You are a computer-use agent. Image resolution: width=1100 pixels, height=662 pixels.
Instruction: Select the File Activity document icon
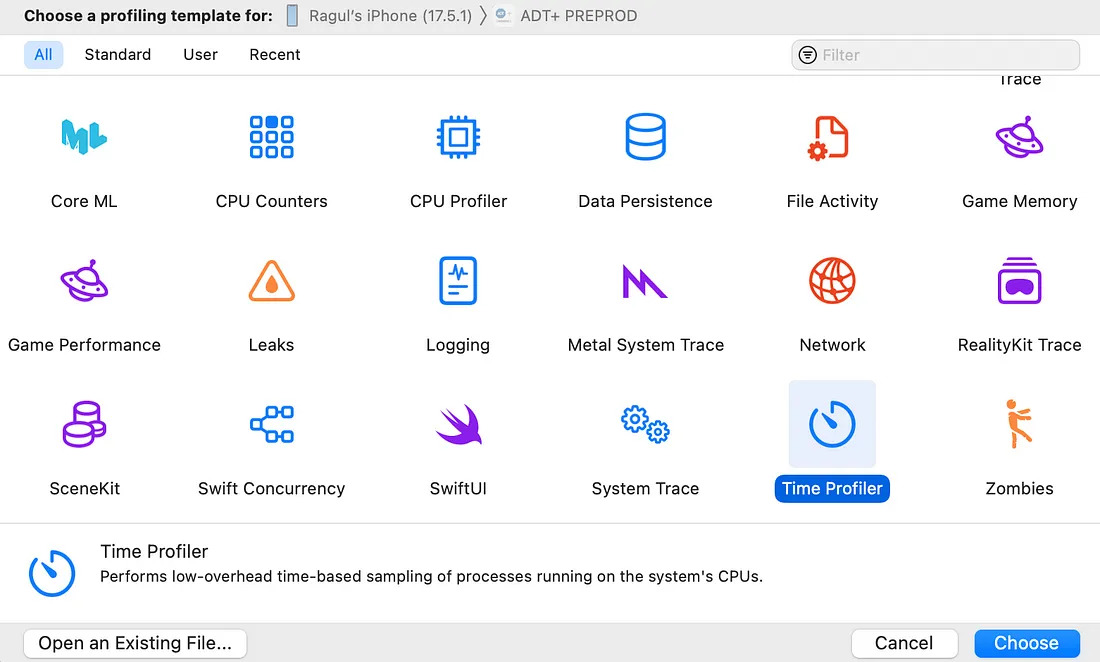click(829, 138)
